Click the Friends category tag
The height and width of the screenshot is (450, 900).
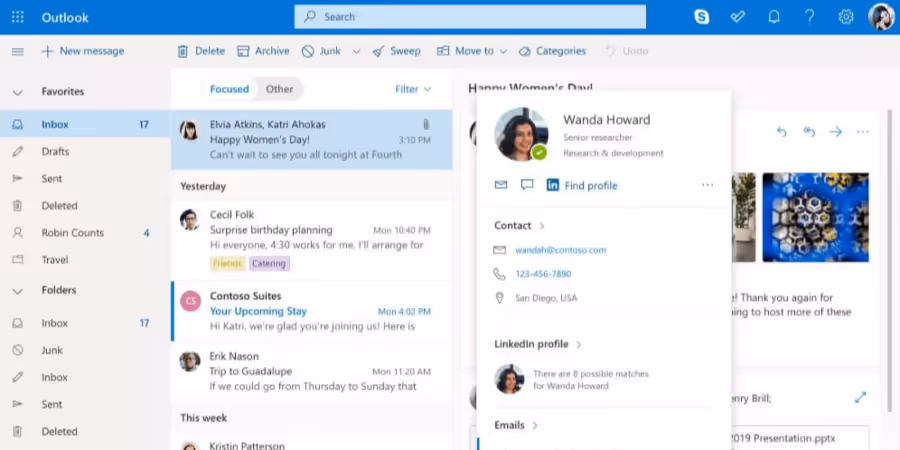click(x=227, y=263)
